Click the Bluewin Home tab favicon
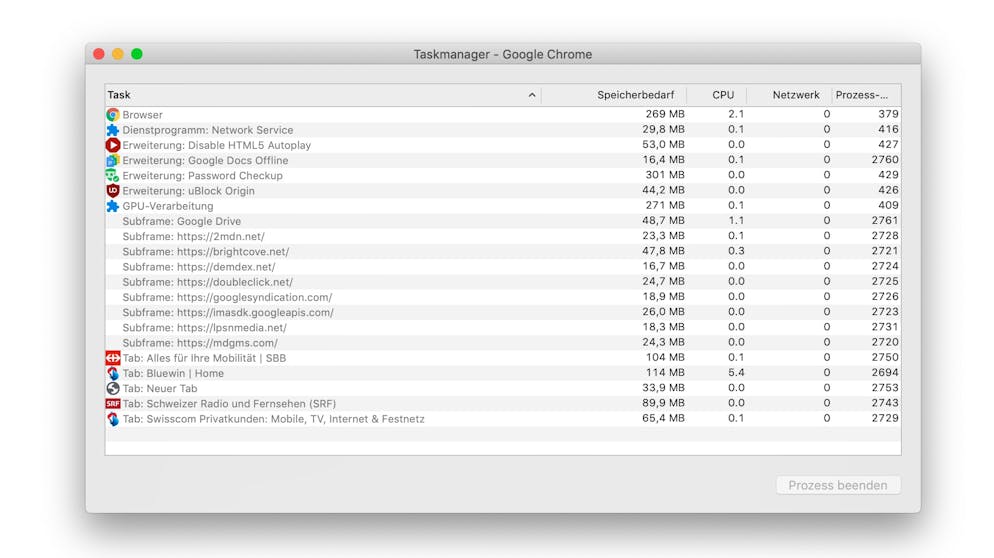Screen dimensions: 994x558 (113, 373)
